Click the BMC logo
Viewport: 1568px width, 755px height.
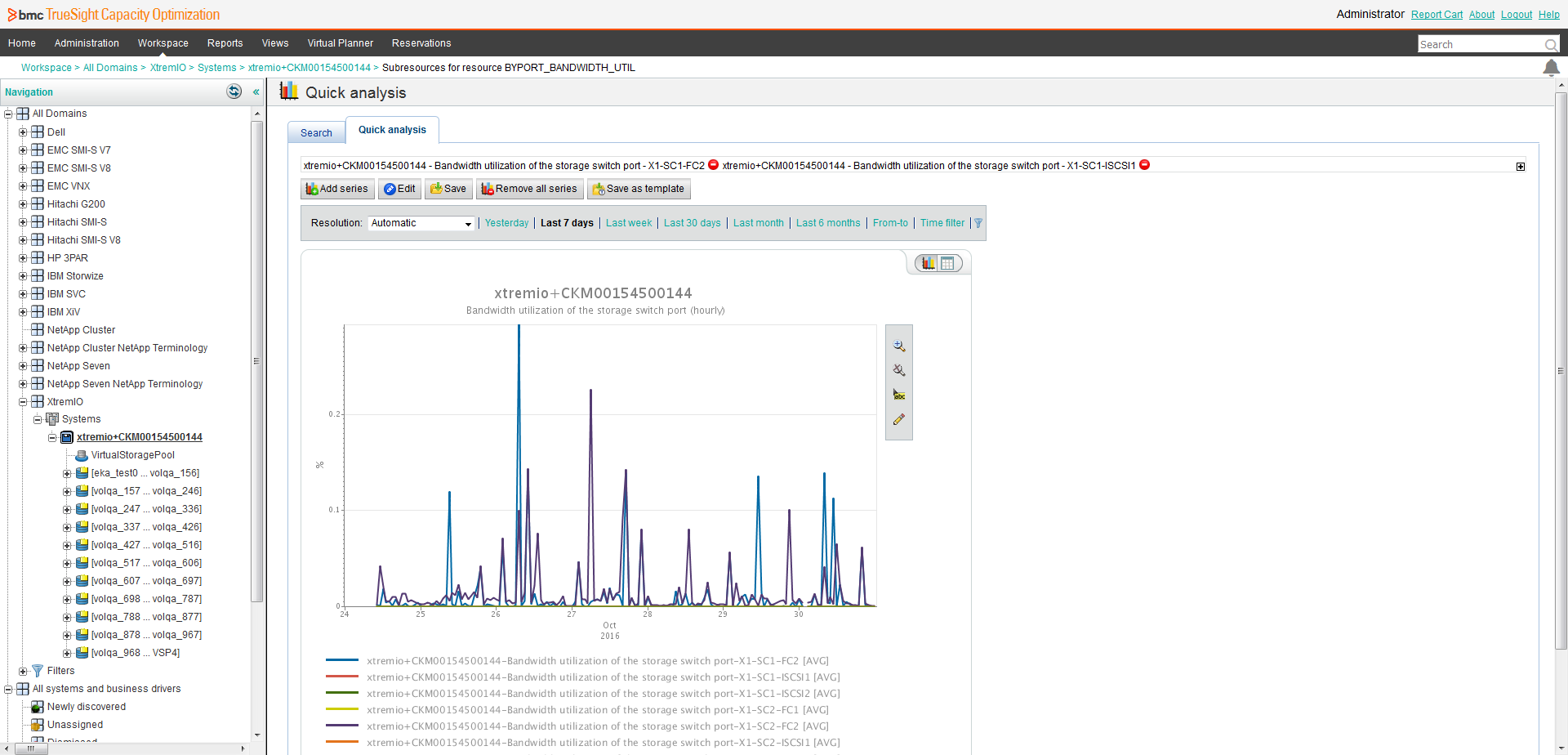pos(25,15)
